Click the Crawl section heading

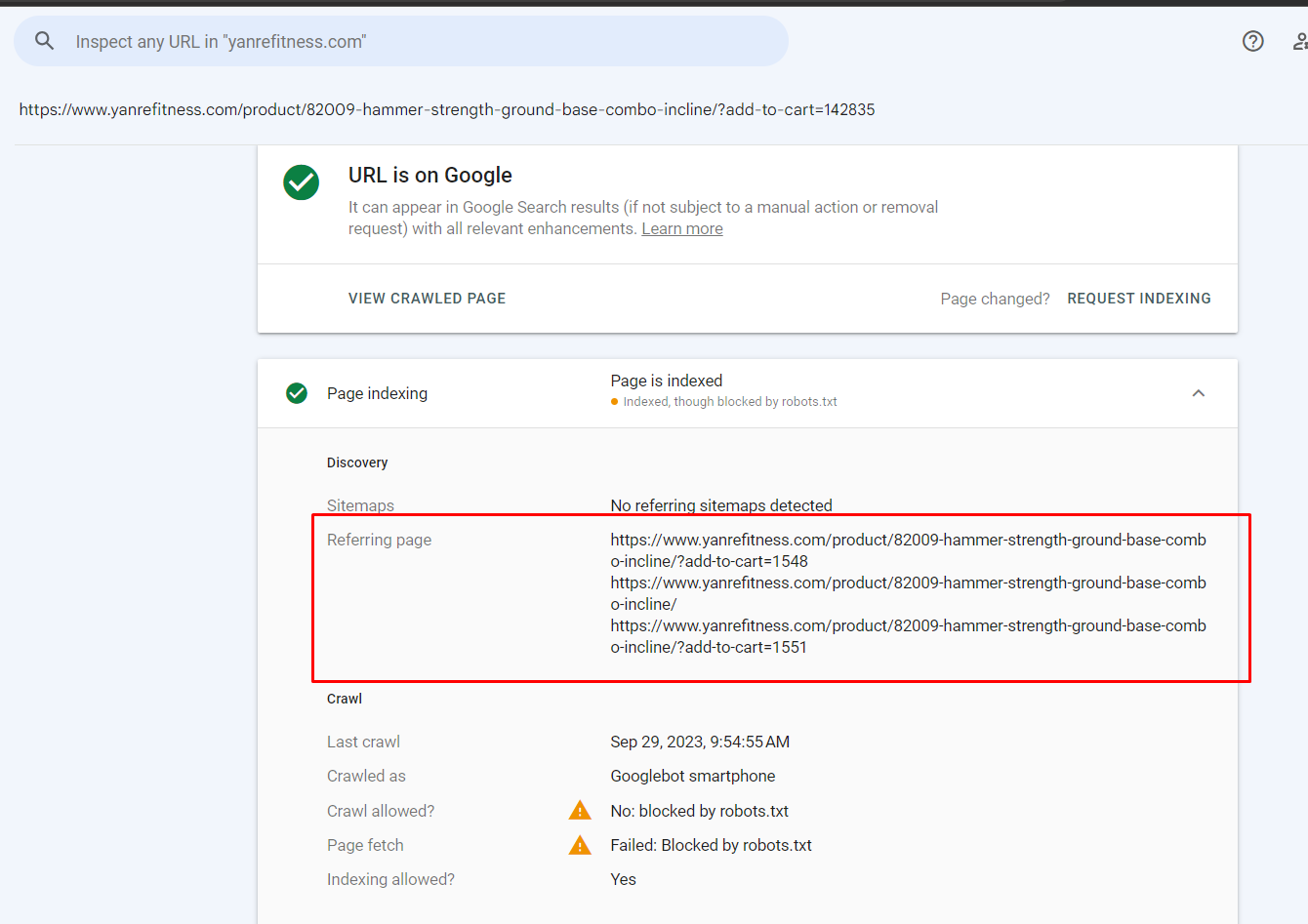[x=345, y=699]
